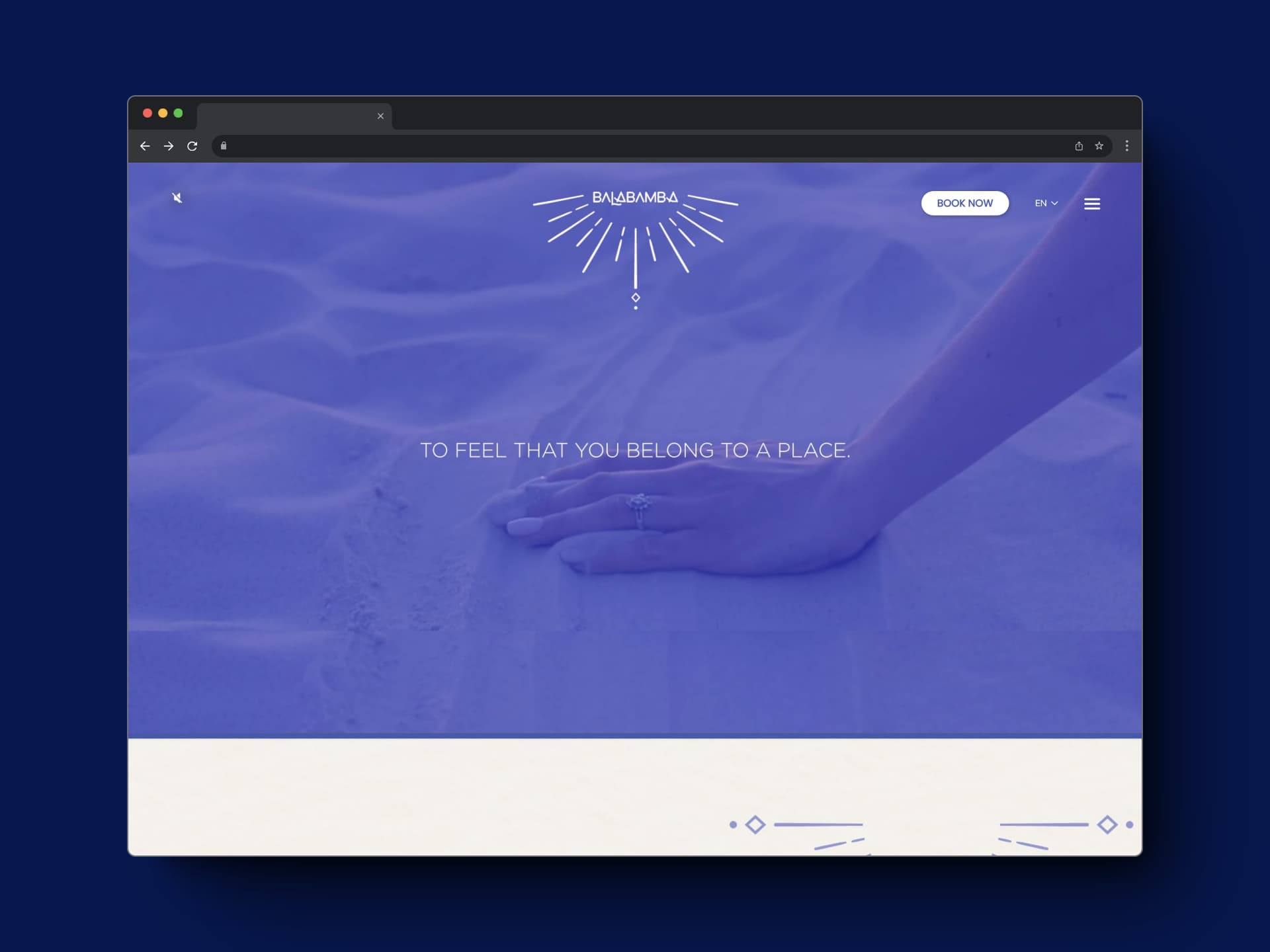Click the left decorative diamond ornament
Image resolution: width=1270 pixels, height=952 pixels.
point(755,824)
